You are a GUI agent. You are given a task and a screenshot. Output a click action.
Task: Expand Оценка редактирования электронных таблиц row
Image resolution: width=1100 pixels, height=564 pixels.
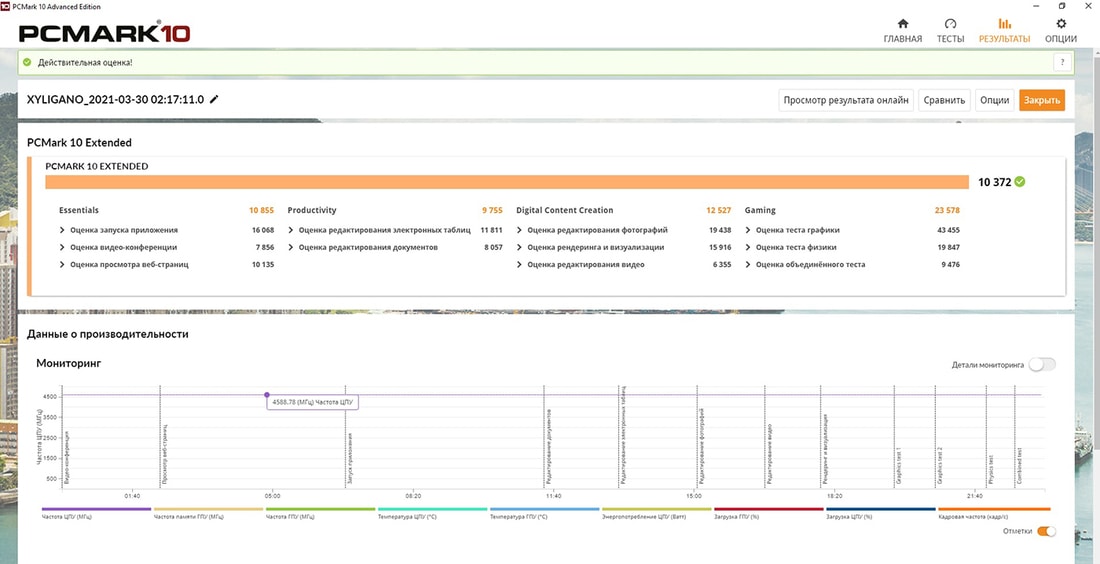tap(291, 230)
